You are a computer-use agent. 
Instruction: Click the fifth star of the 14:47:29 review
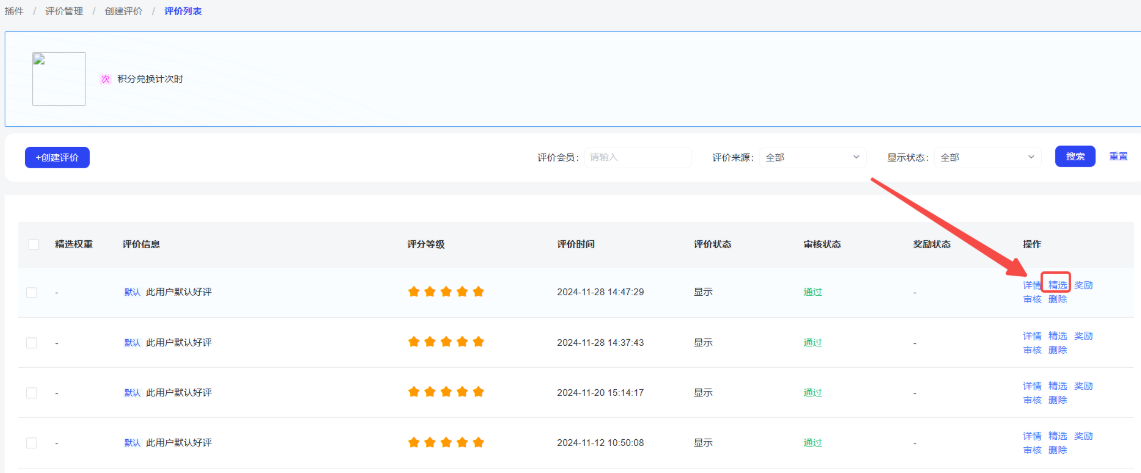point(478,292)
